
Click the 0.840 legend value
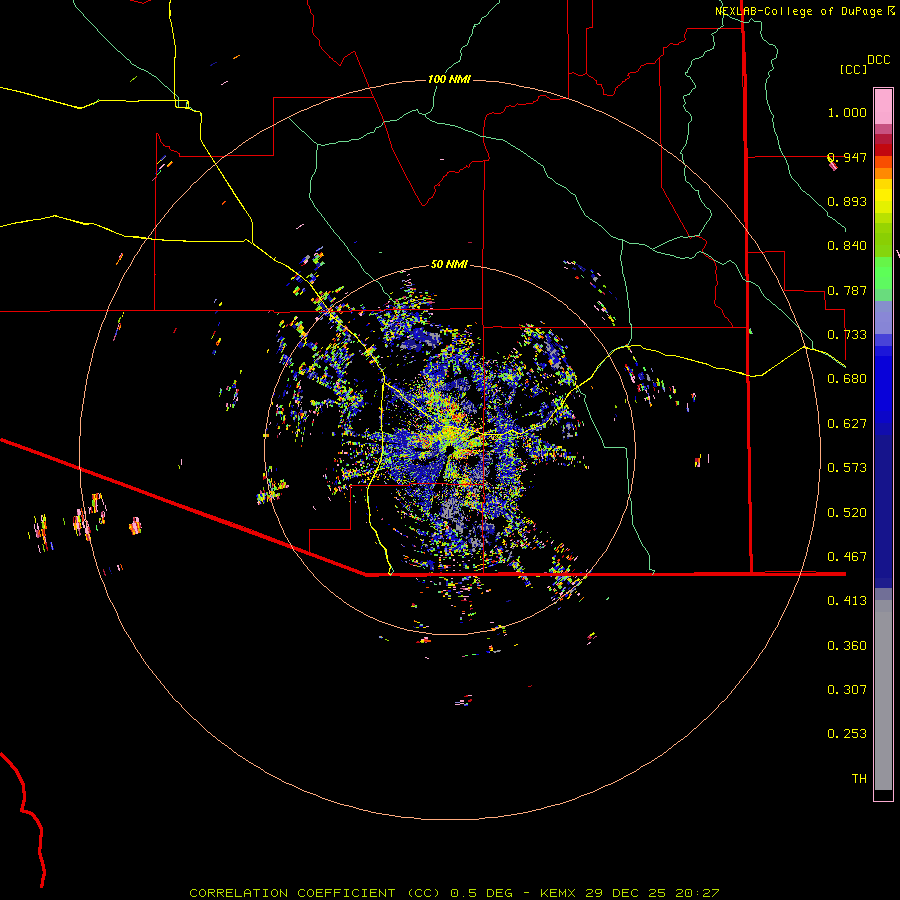[847, 246]
